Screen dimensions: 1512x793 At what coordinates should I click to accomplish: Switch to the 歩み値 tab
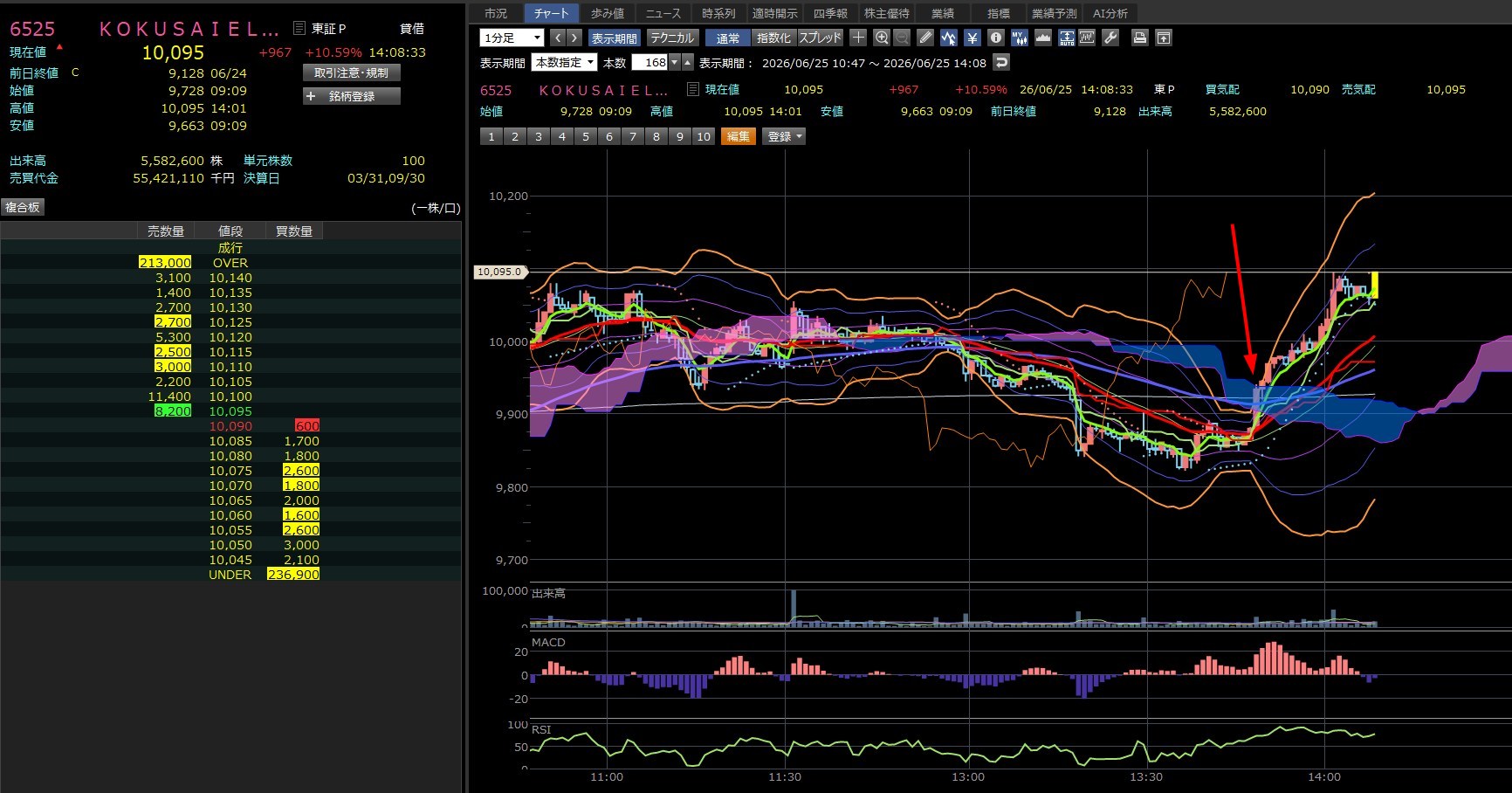tap(608, 13)
